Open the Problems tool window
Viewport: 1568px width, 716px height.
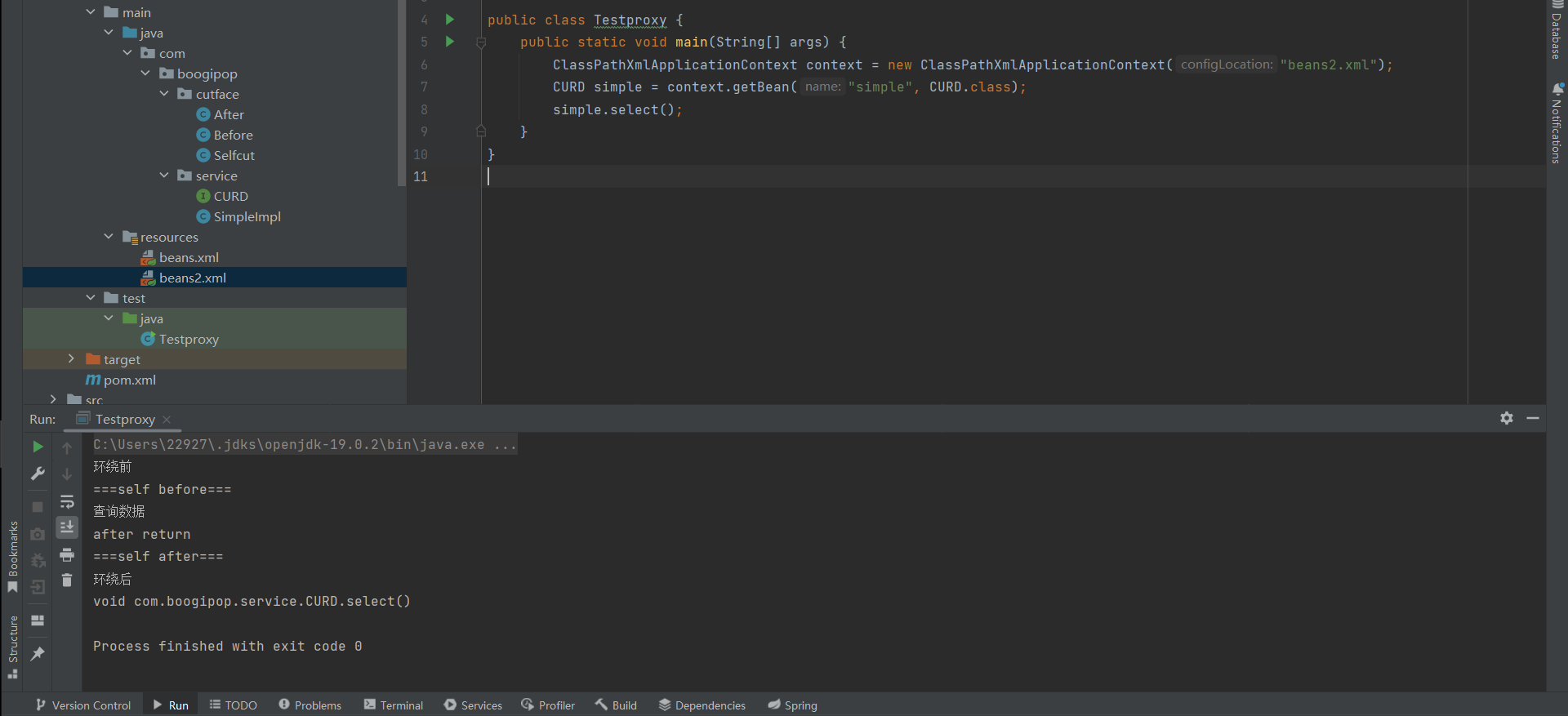pos(310,705)
